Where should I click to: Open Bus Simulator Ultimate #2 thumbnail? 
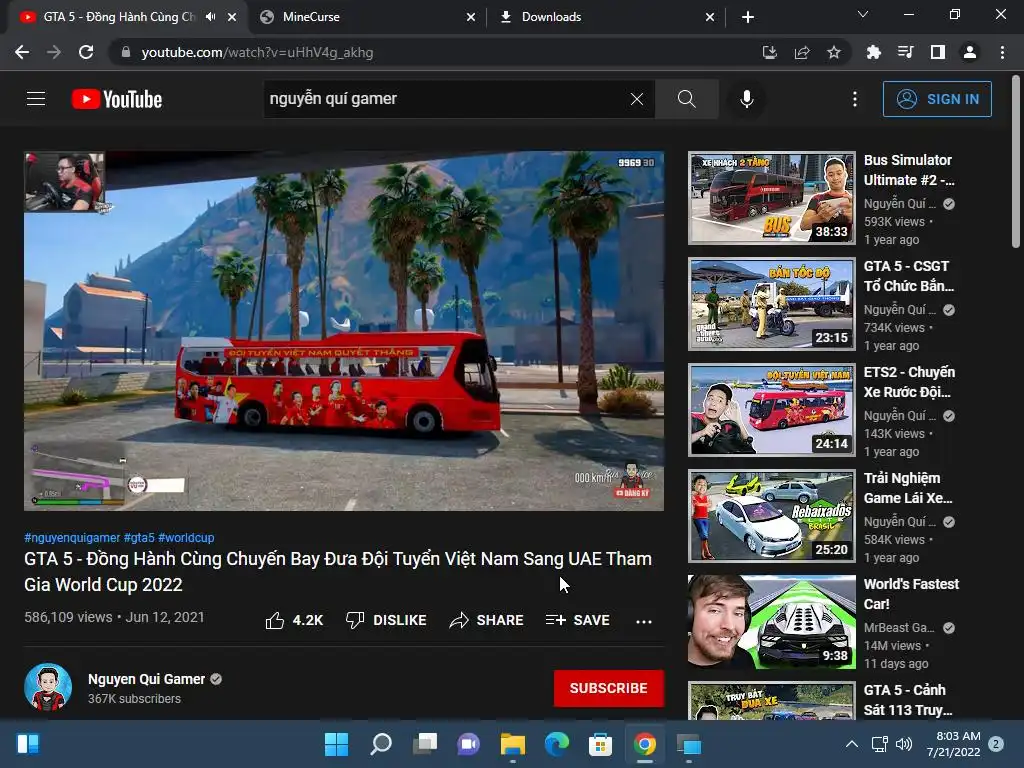[x=772, y=198]
